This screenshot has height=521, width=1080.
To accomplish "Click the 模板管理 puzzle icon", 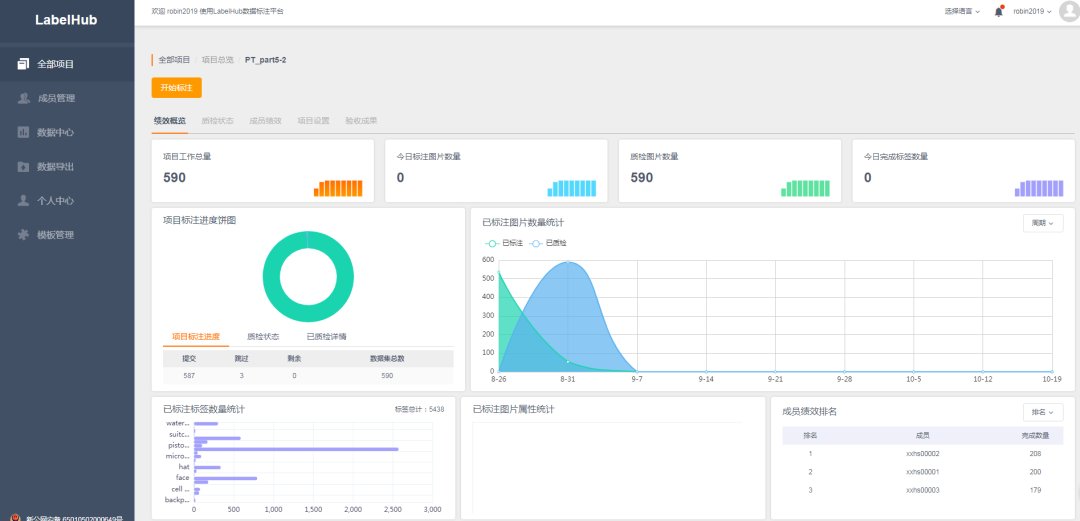I will [x=23, y=235].
